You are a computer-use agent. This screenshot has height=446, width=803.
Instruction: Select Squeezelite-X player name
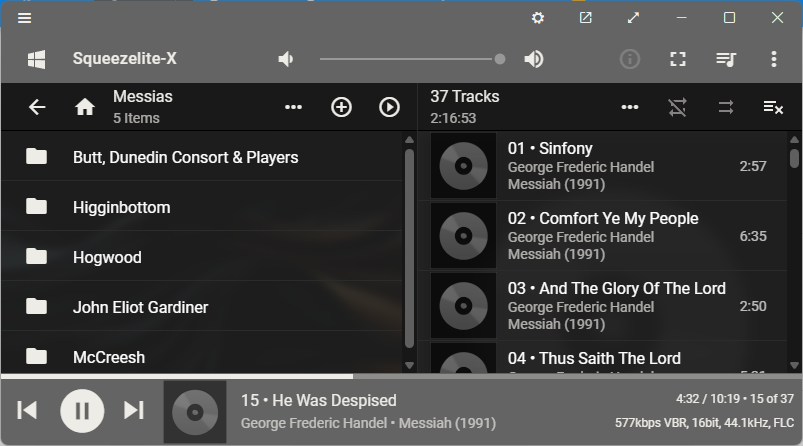124,59
